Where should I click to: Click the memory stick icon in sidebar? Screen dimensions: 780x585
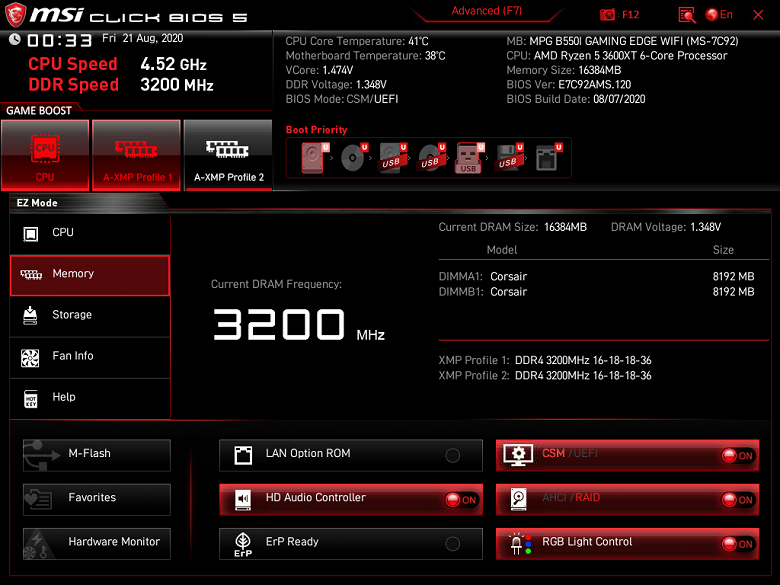click(31, 275)
